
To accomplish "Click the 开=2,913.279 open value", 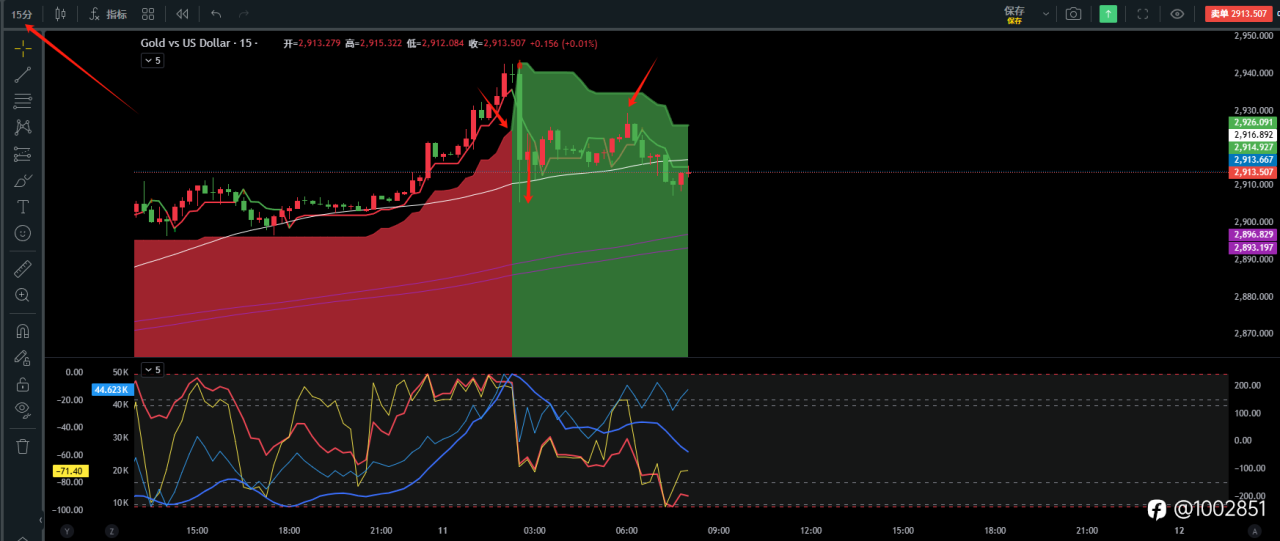I will click(x=311, y=43).
